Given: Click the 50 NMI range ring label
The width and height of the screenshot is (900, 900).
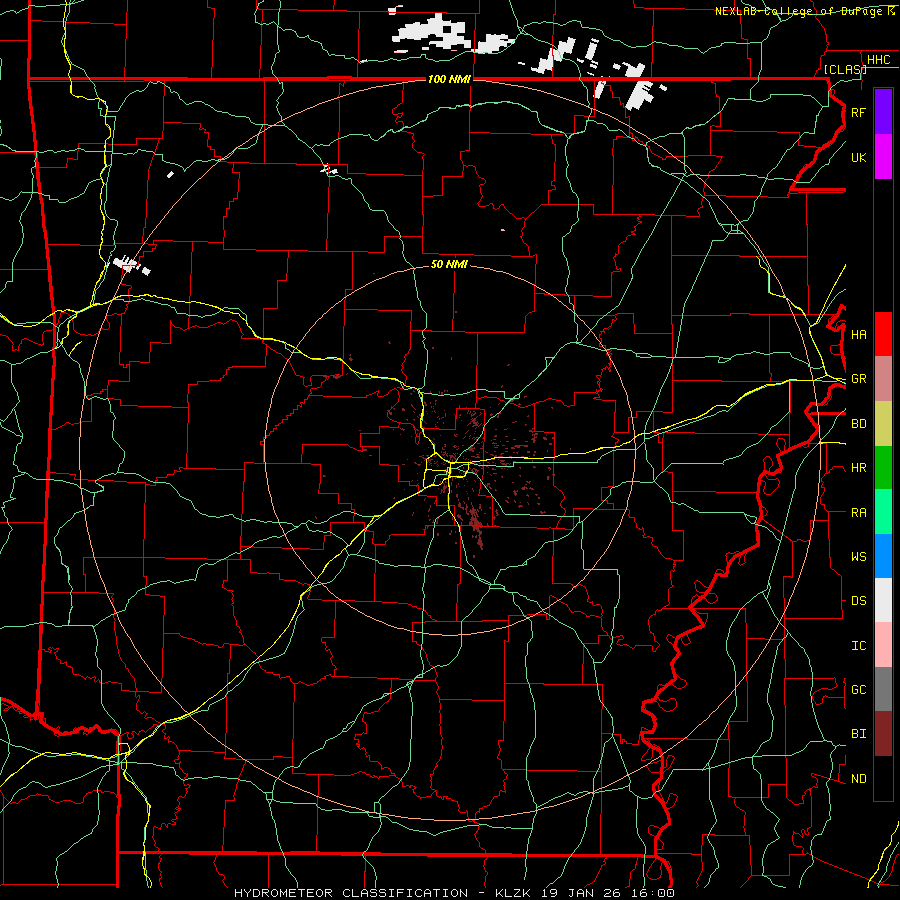Looking at the screenshot, I should (x=449, y=264).
